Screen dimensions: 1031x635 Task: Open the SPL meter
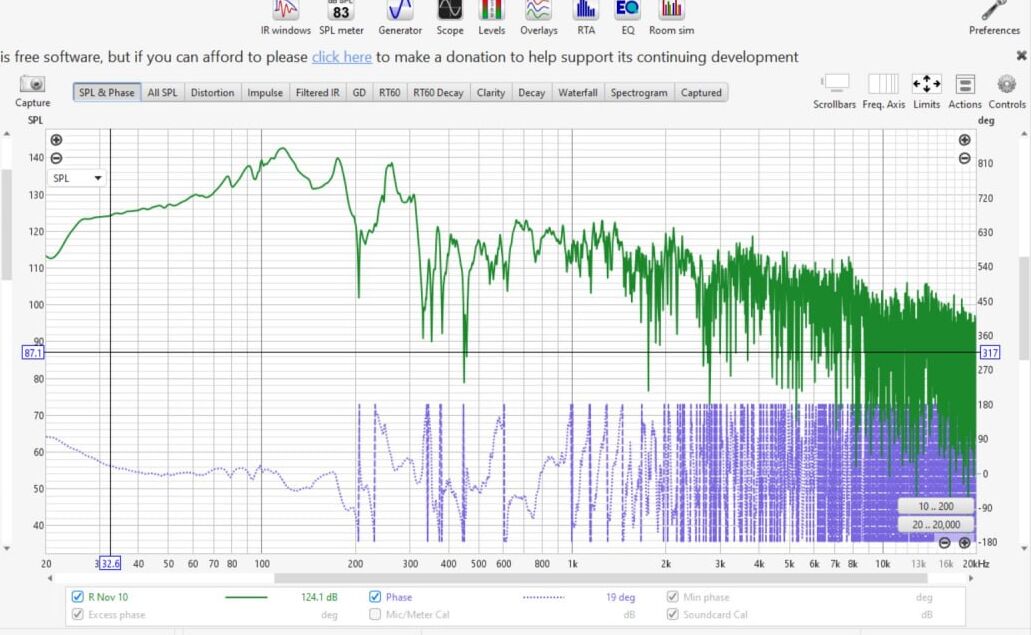pyautogui.click(x=341, y=12)
